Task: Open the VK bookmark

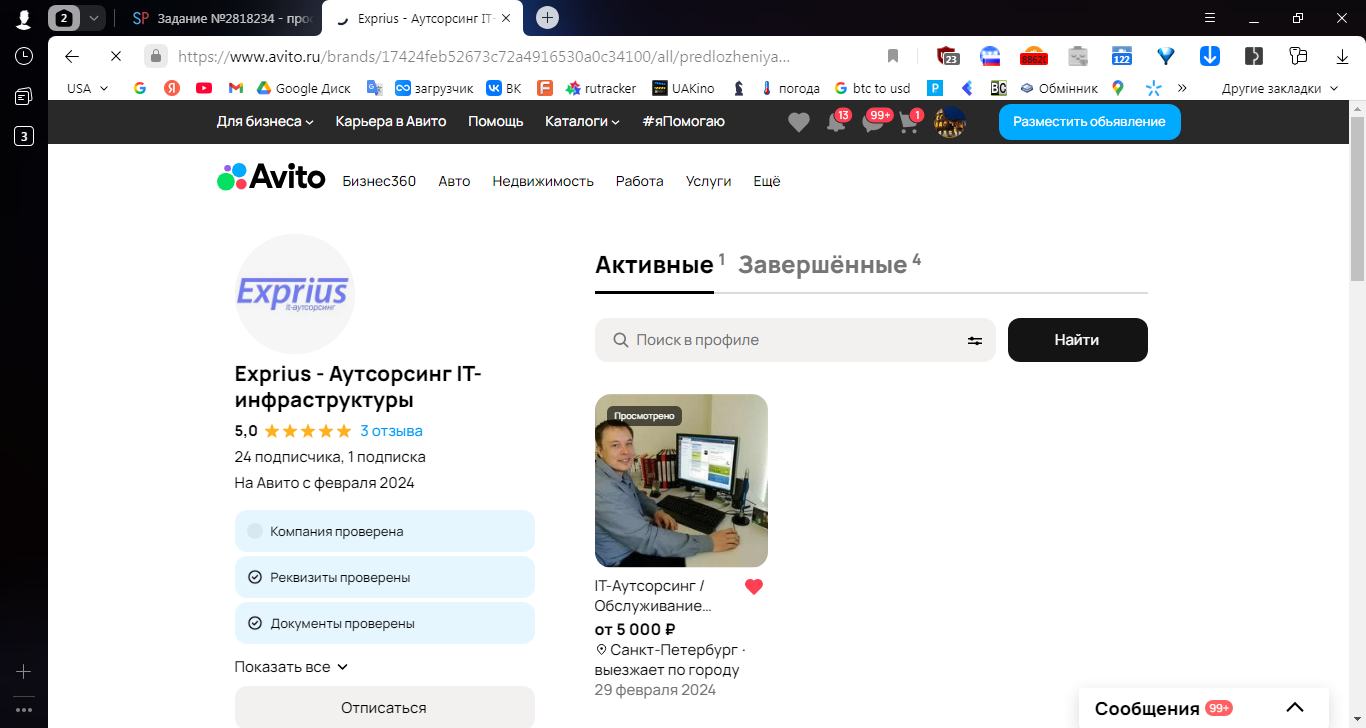Action: [504, 88]
